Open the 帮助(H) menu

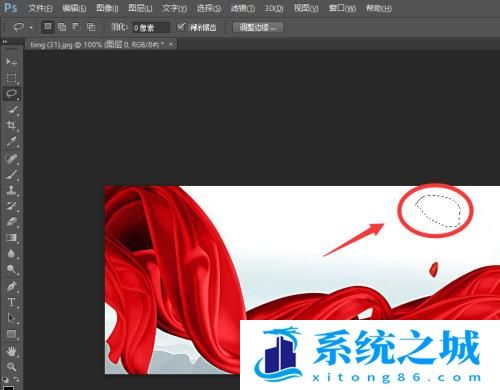click(x=379, y=8)
